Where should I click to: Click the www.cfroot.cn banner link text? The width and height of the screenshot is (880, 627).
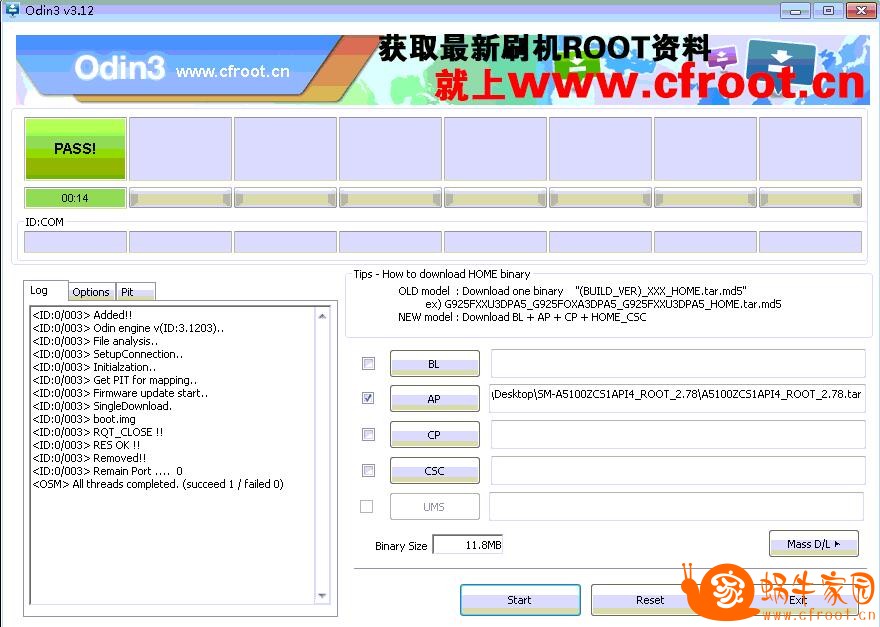coord(233,71)
